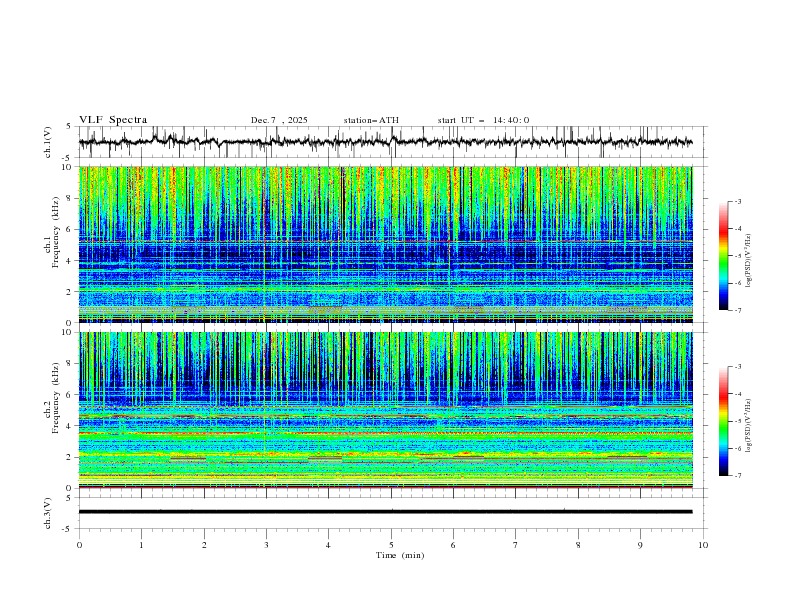This screenshot has width=792, height=612.
Task: Select the date 'Dec. 7 , 2025' header
Action: pos(279,120)
